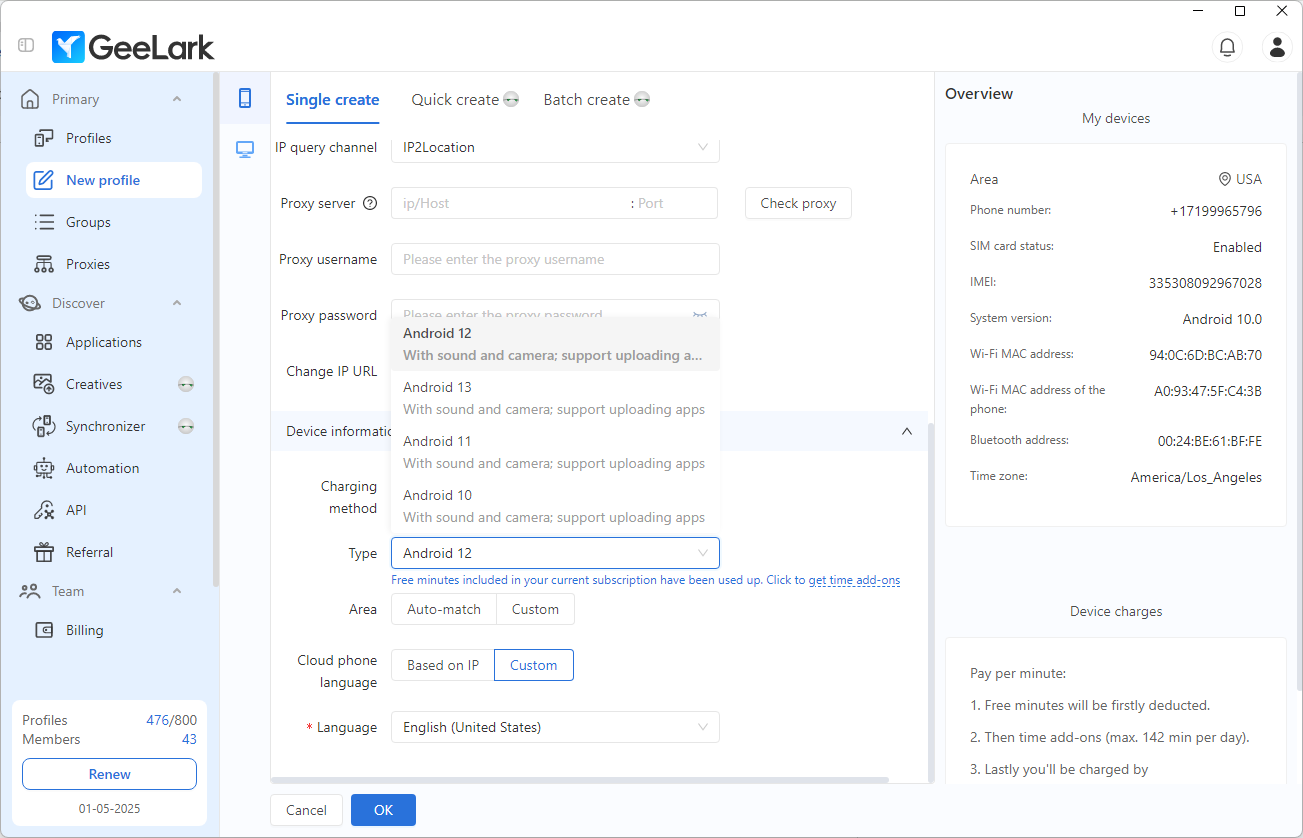The height and width of the screenshot is (838, 1303).
Task: Click the premium badge beside Synchronizer
Action: pos(186,426)
